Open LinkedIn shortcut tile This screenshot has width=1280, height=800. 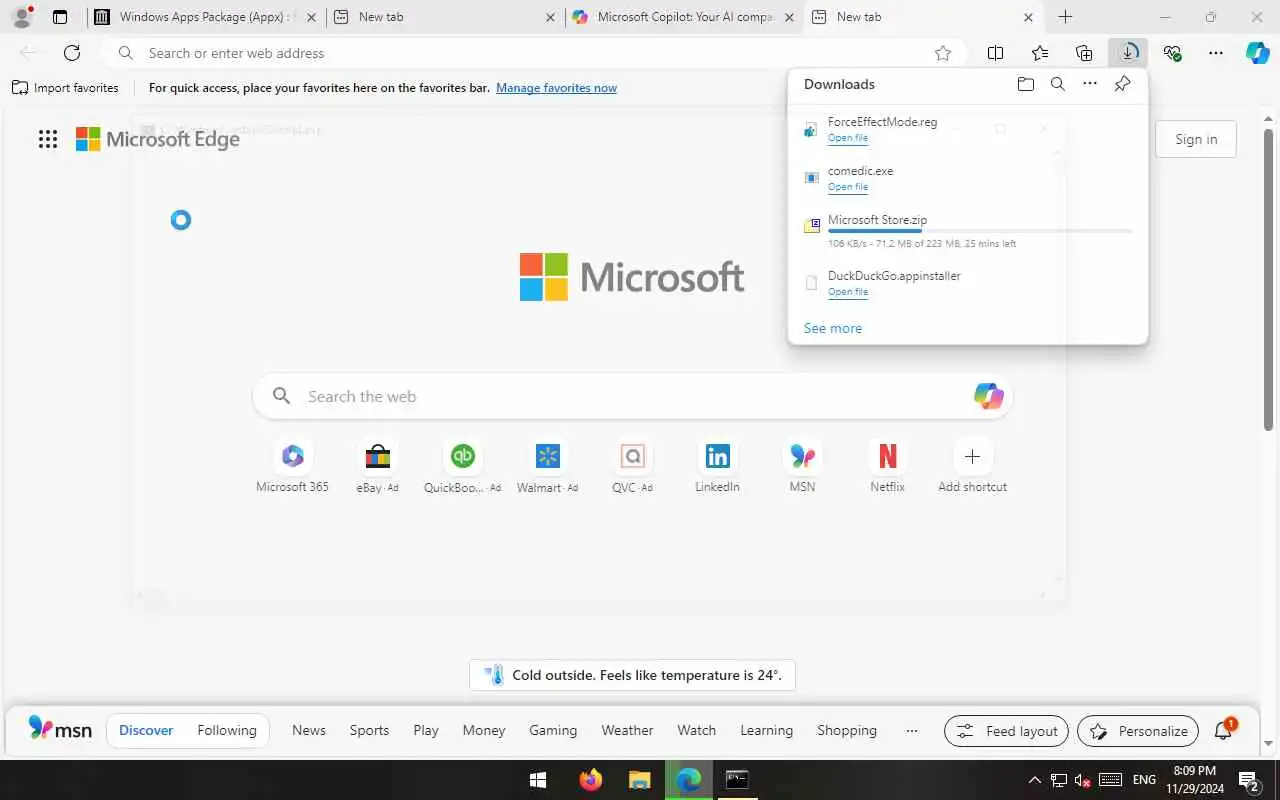[x=717, y=466]
